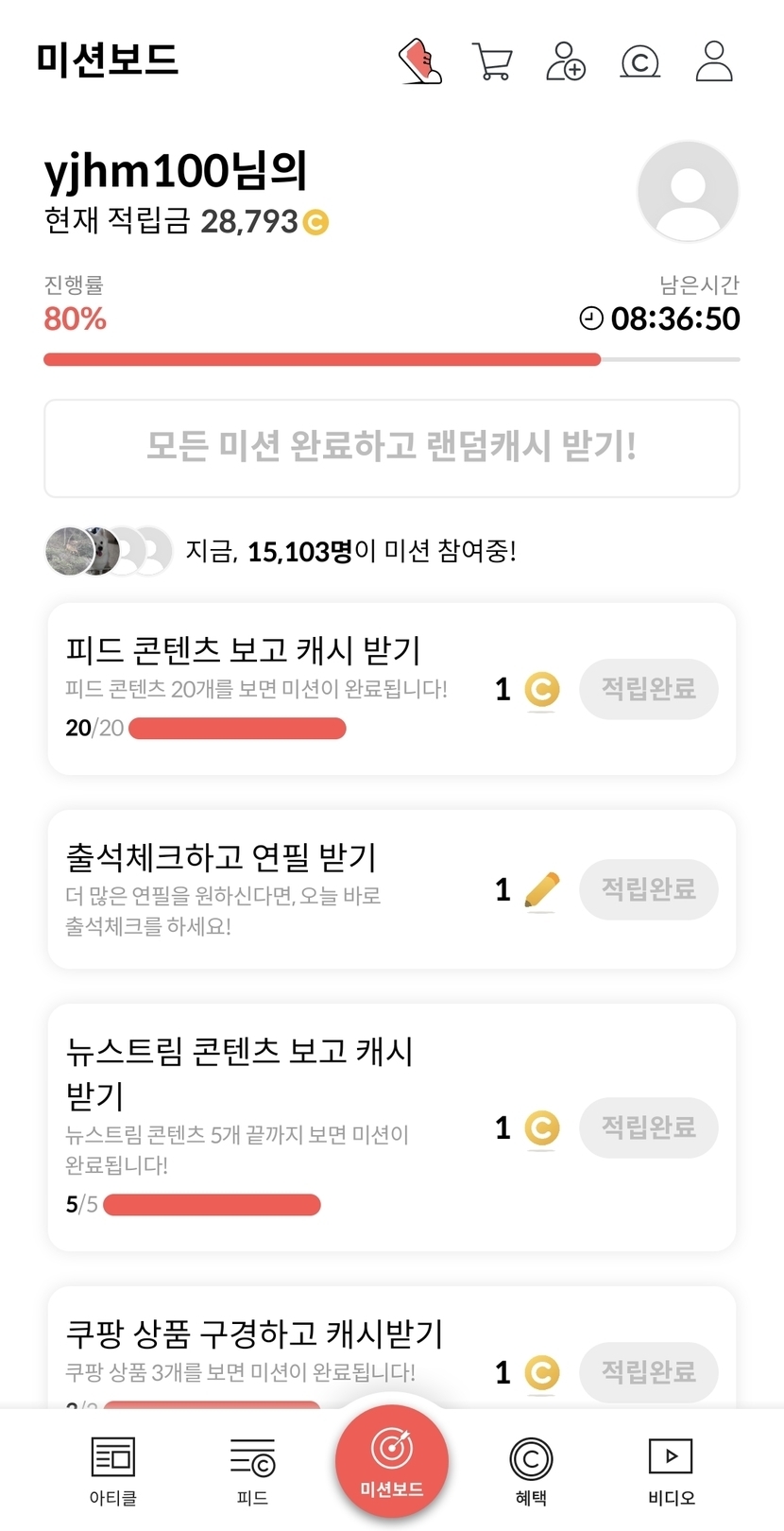Open the 미션보드 center tab

pyautogui.click(x=391, y=1460)
